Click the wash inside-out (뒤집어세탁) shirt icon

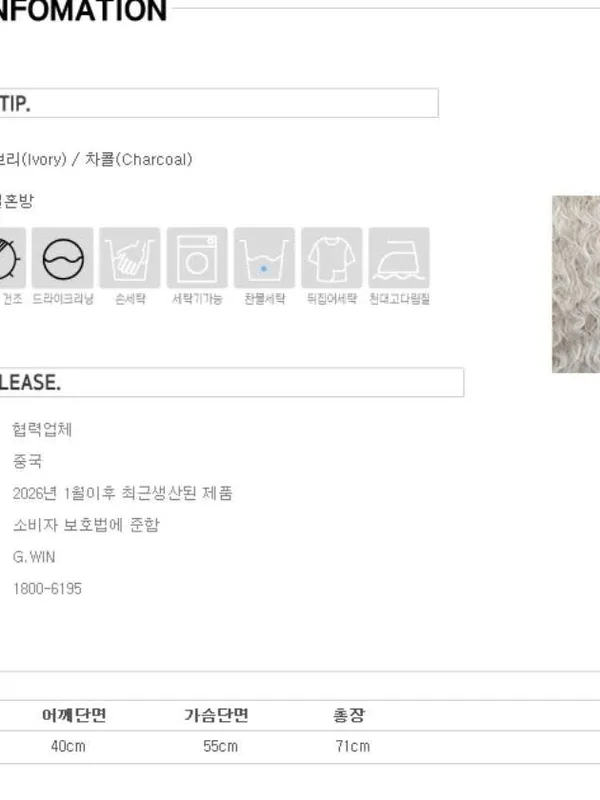coord(332,258)
